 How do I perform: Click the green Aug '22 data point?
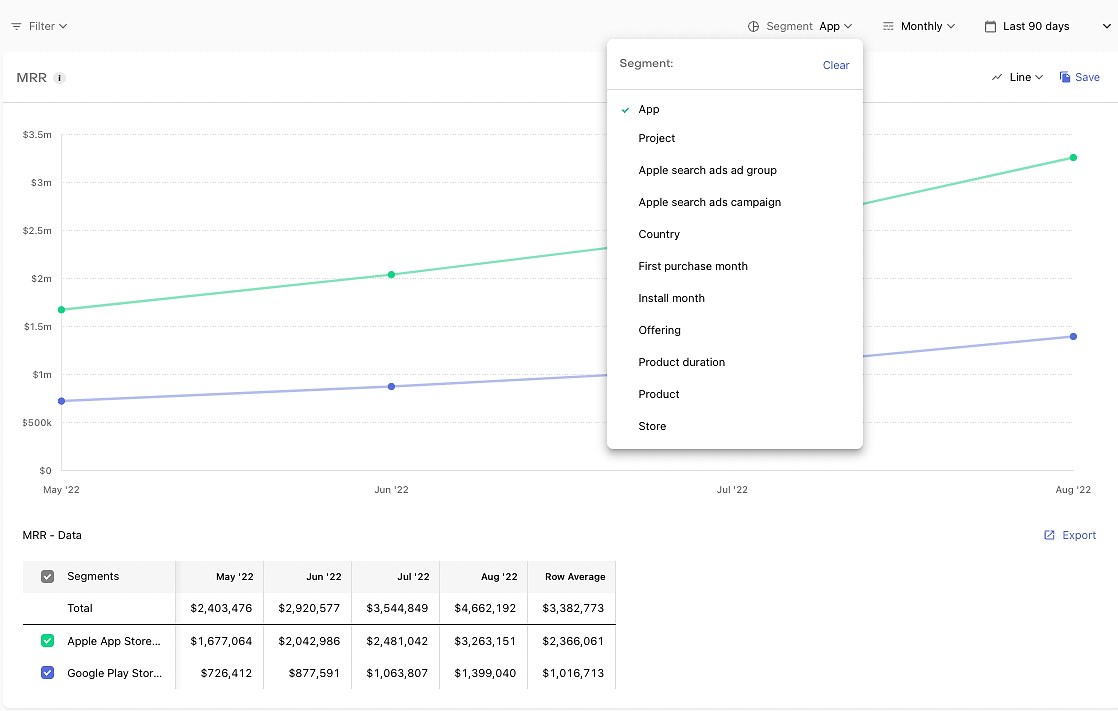(x=1073, y=158)
